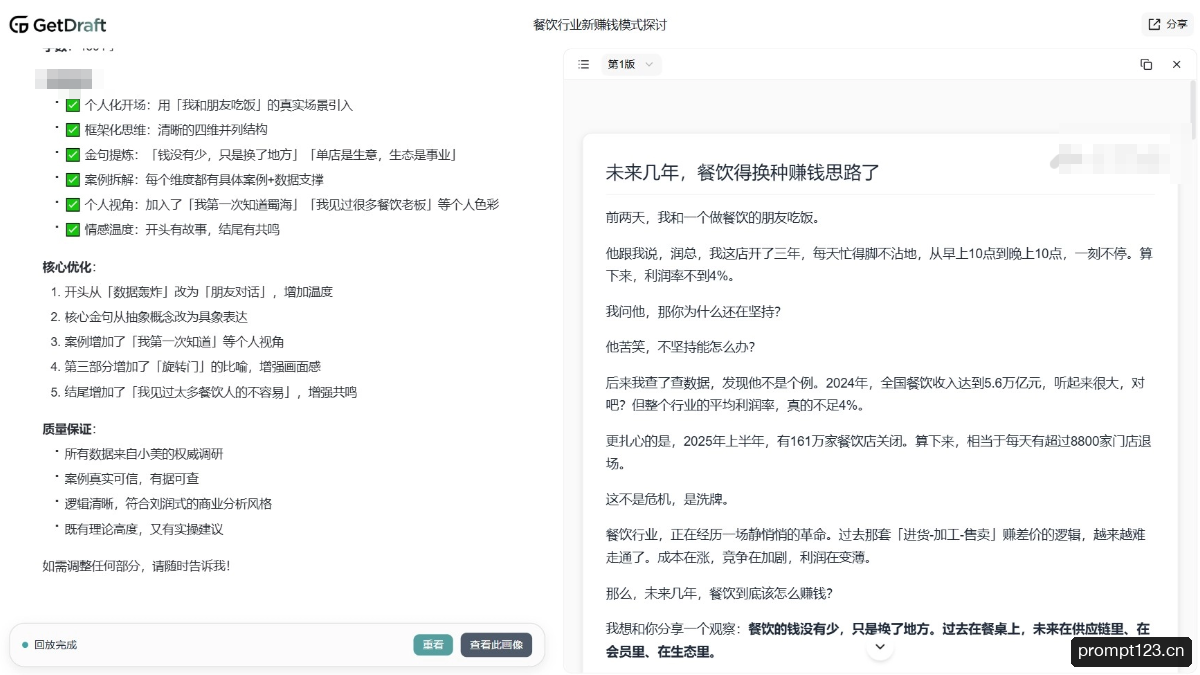The width and height of the screenshot is (1200, 675).
Task: Click paragraph 他苦笑，不坚持能怎么办？
Action: coord(680,347)
